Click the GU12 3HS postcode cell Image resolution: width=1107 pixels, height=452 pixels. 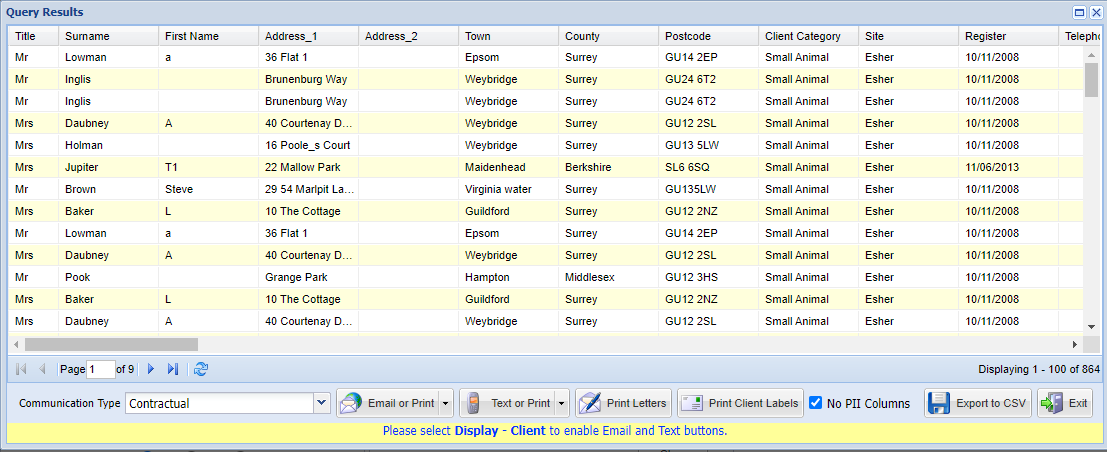pyautogui.click(x=709, y=277)
